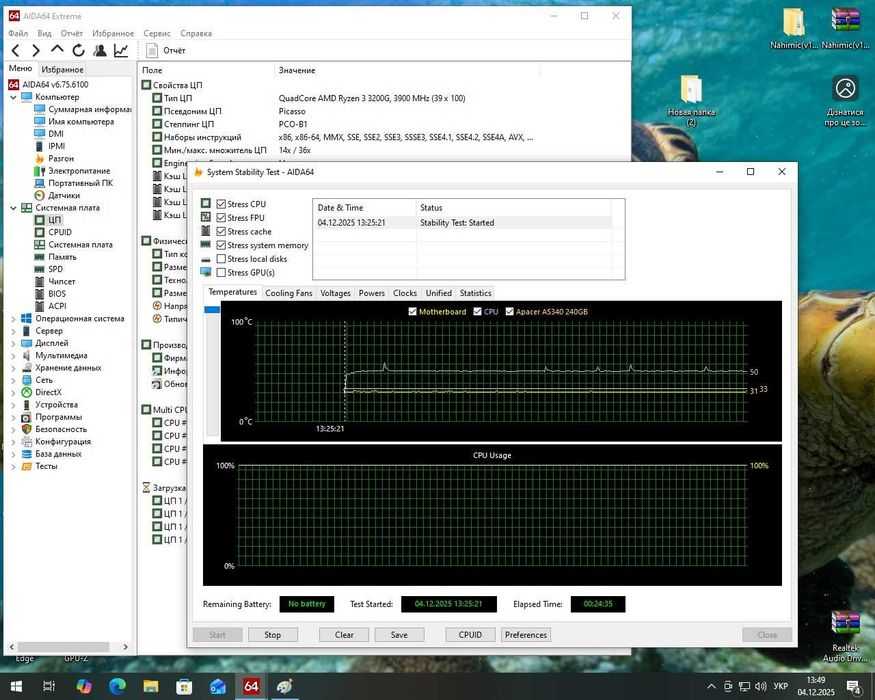Toggle Motherboard temperature graph checkbox

tap(412, 311)
